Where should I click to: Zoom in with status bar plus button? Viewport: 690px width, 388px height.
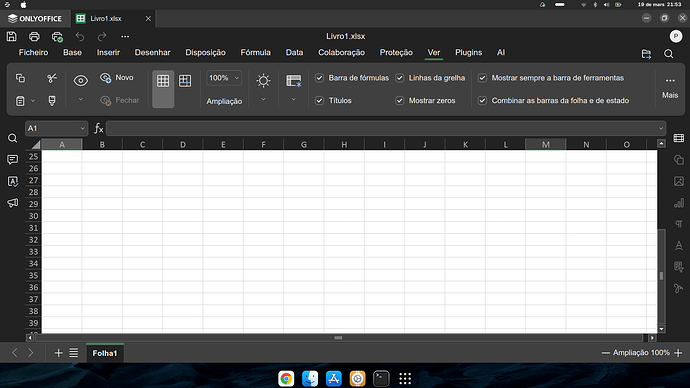pyautogui.click(x=678, y=353)
